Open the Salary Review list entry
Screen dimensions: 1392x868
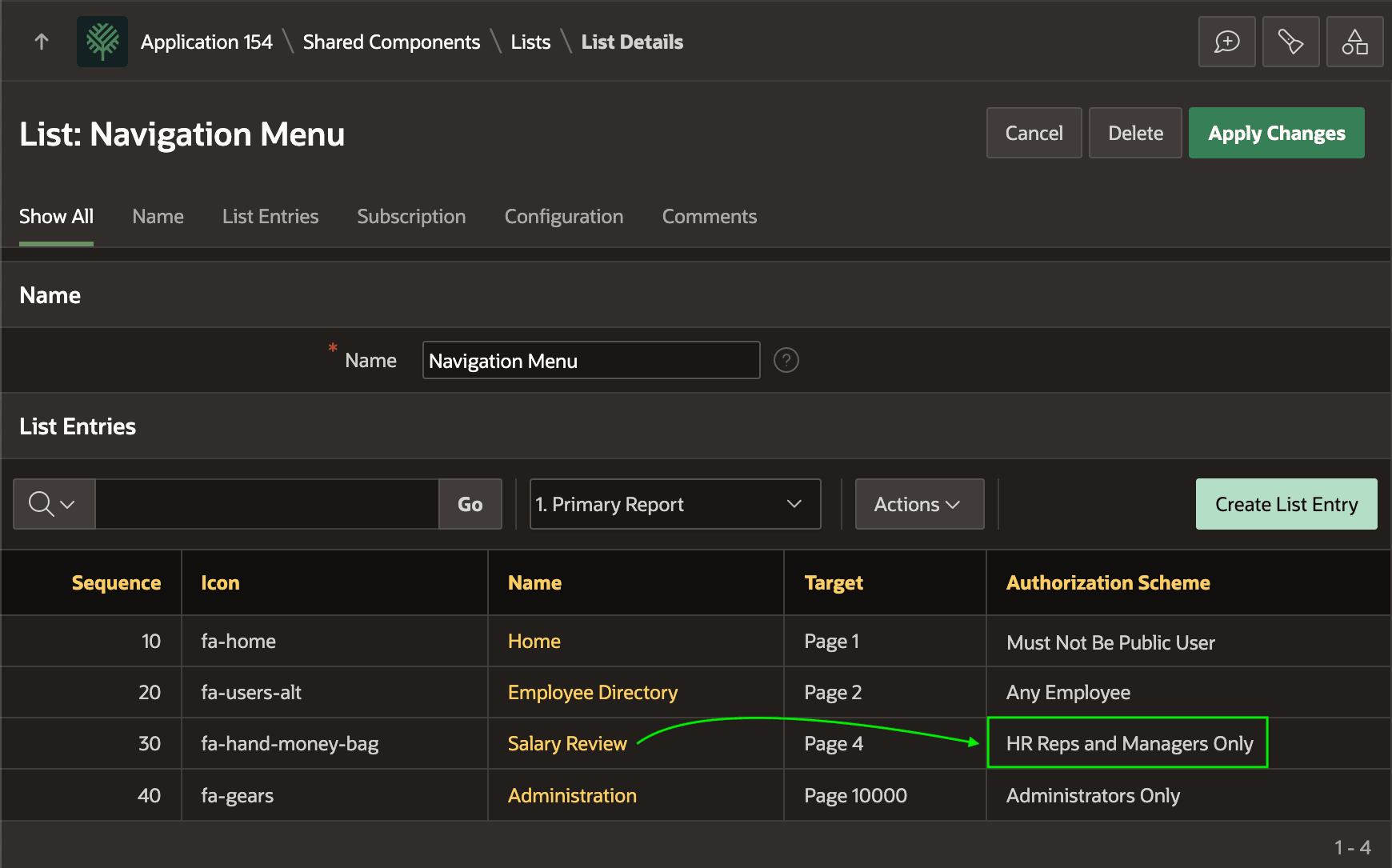click(x=567, y=743)
